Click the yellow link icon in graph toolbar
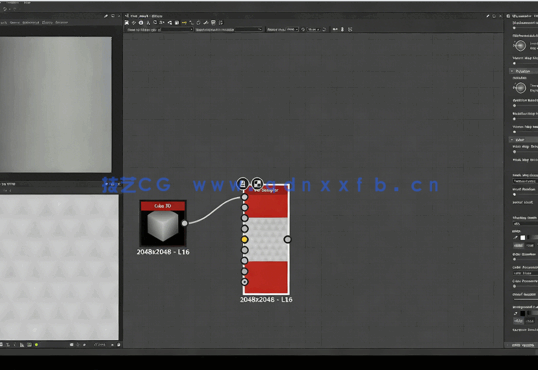This screenshot has height=370, width=538. 184,23
